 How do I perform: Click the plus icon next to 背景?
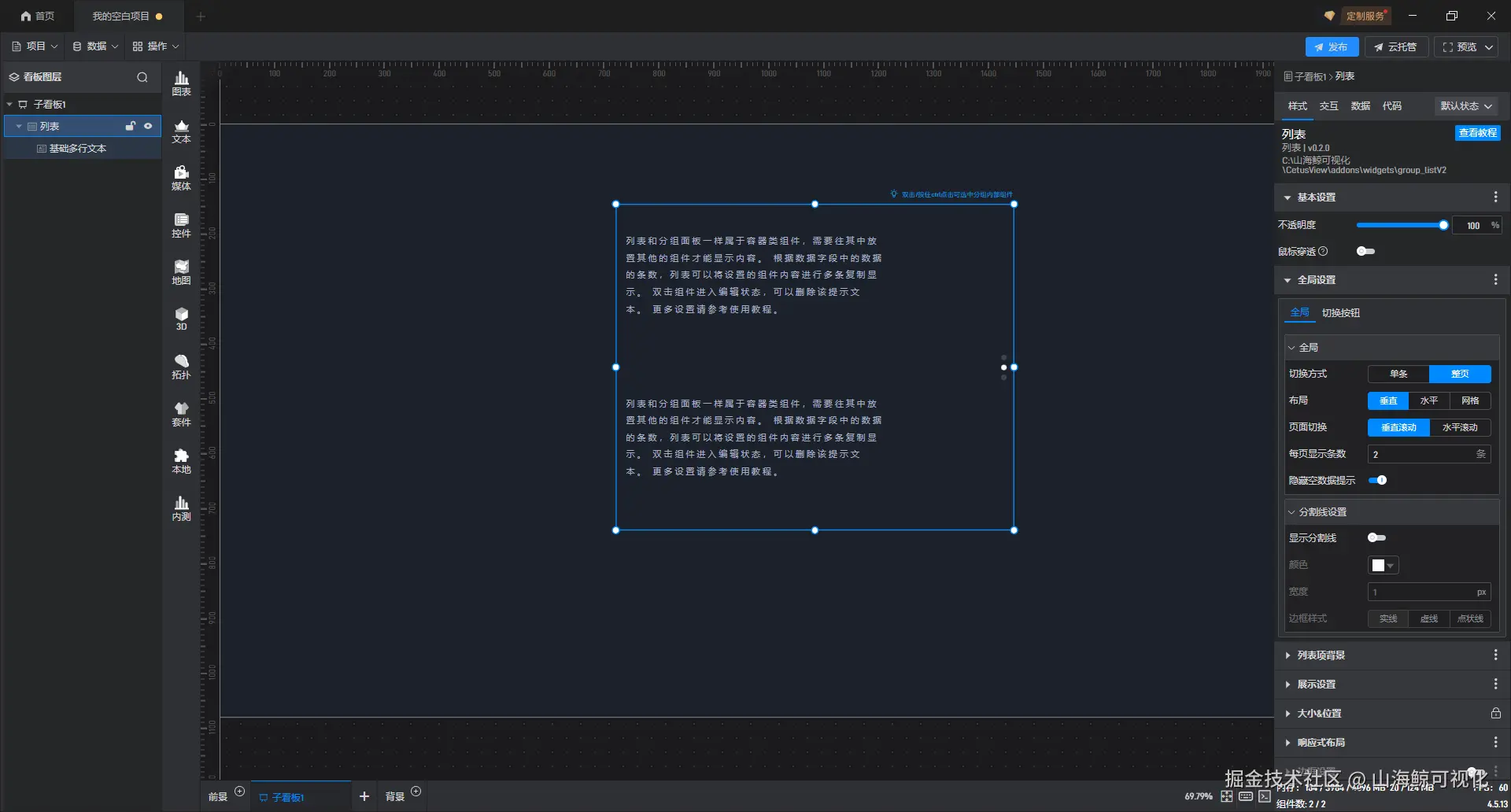[416, 792]
